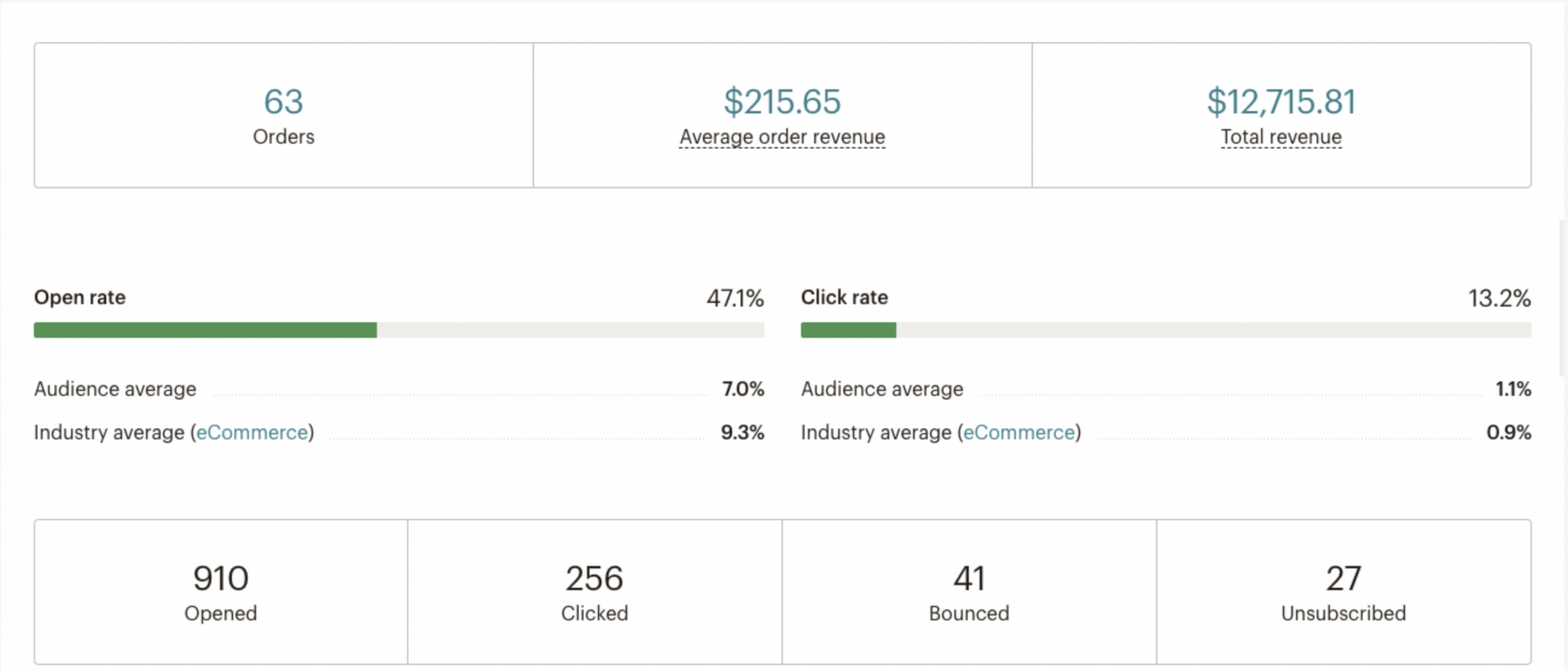Click the 256 Clicked stat
1568x671 pixels.
coord(594,579)
